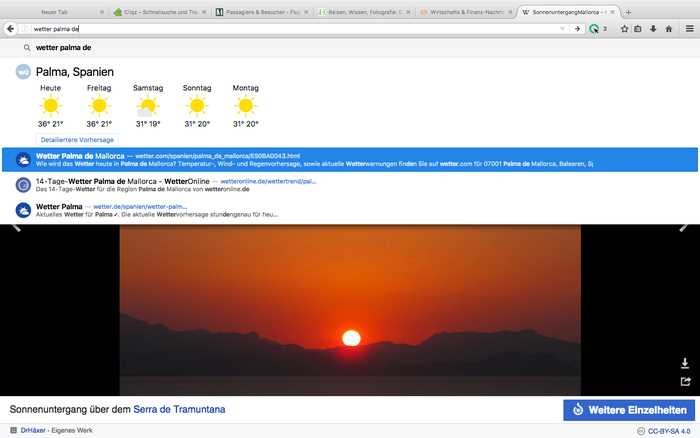Click the weather icon beside Palma, Spanien
The height and width of the screenshot is (438, 700).
point(23,71)
